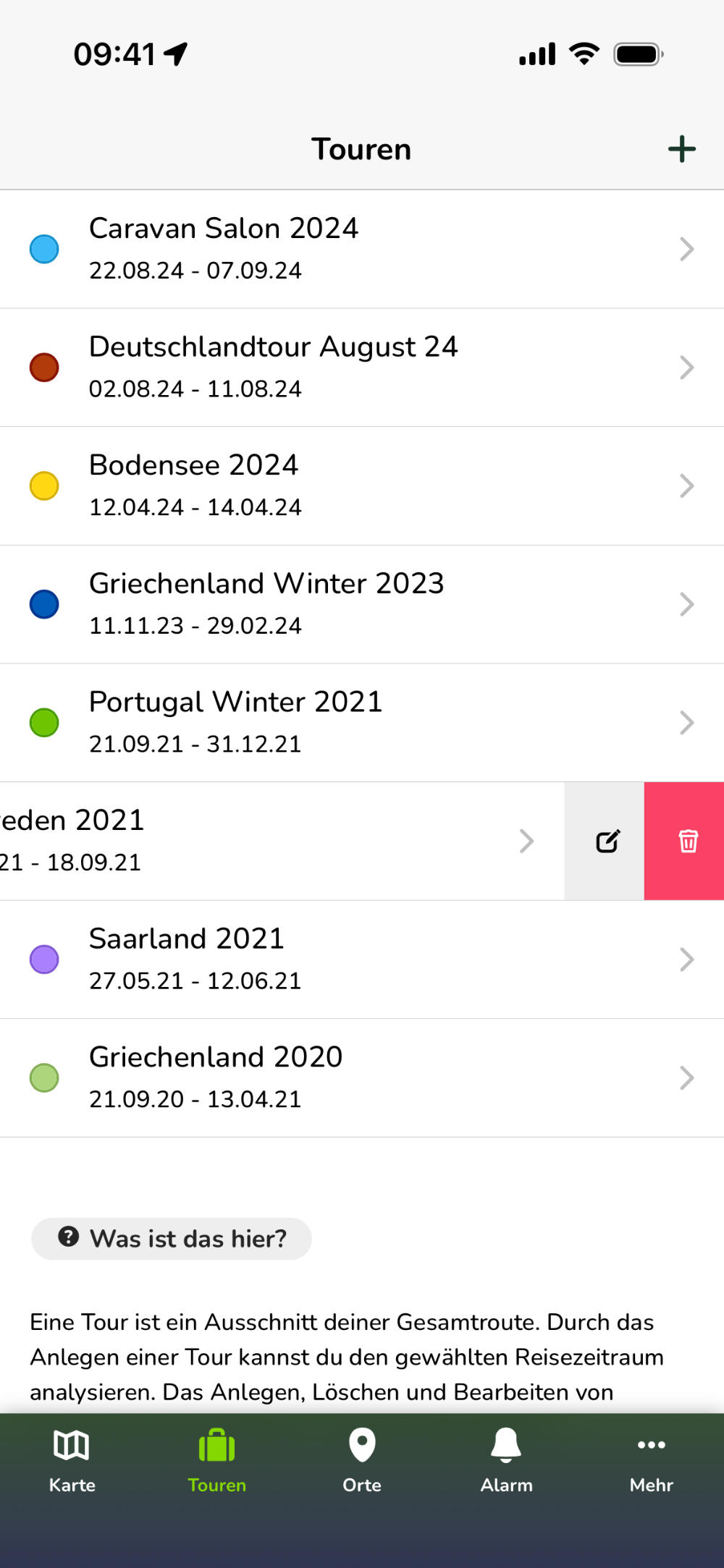Click chevron of the swiped 2021 tour
This screenshot has width=724, height=1568.
click(x=526, y=841)
